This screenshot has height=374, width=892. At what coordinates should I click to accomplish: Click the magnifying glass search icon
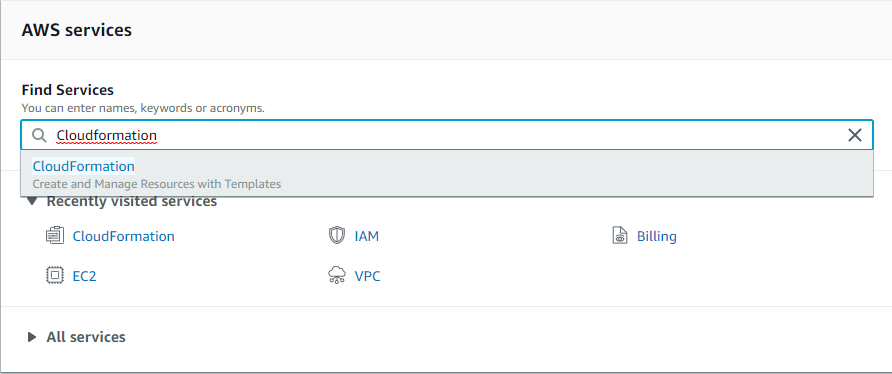39,135
